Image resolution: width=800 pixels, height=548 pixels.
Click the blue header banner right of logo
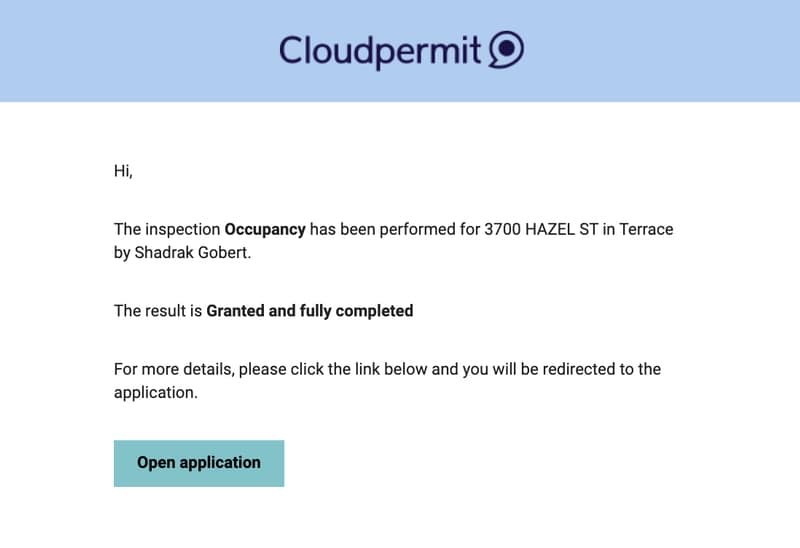coord(662,51)
